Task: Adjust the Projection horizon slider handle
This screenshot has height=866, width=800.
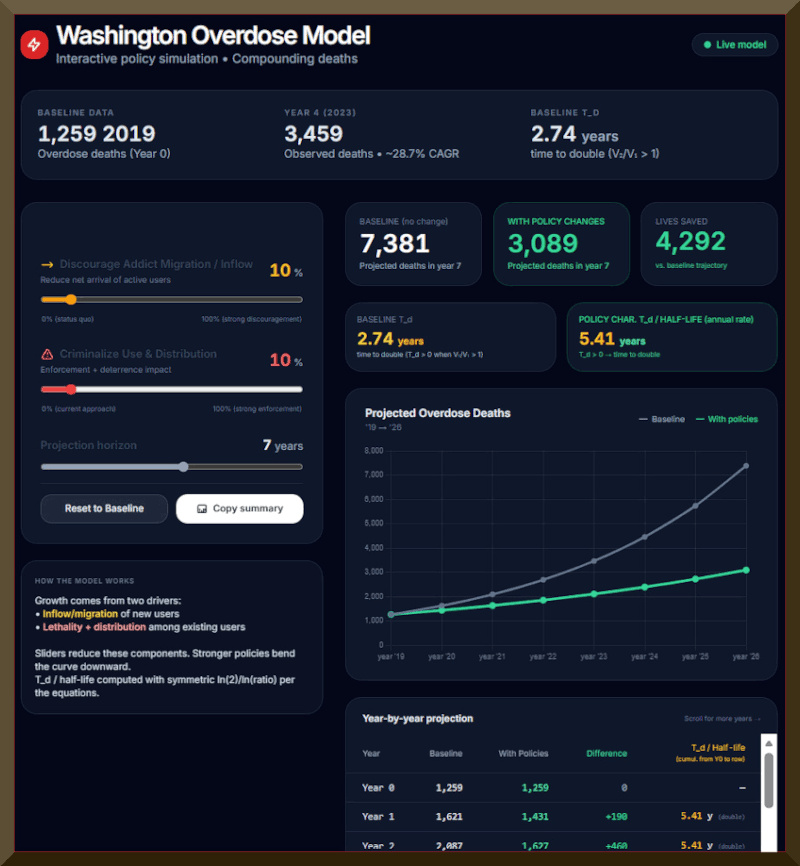Action: click(x=183, y=467)
